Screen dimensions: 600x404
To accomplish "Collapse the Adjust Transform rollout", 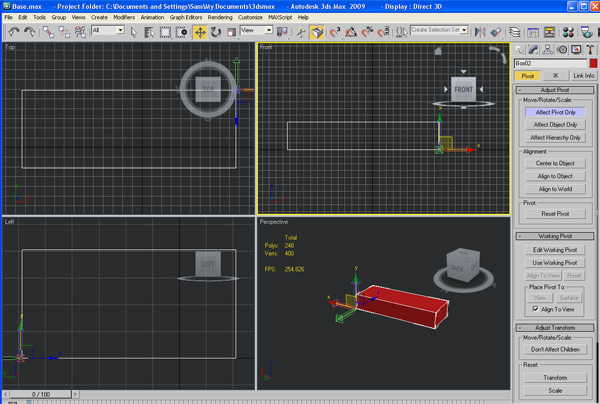I will pyautogui.click(x=555, y=328).
